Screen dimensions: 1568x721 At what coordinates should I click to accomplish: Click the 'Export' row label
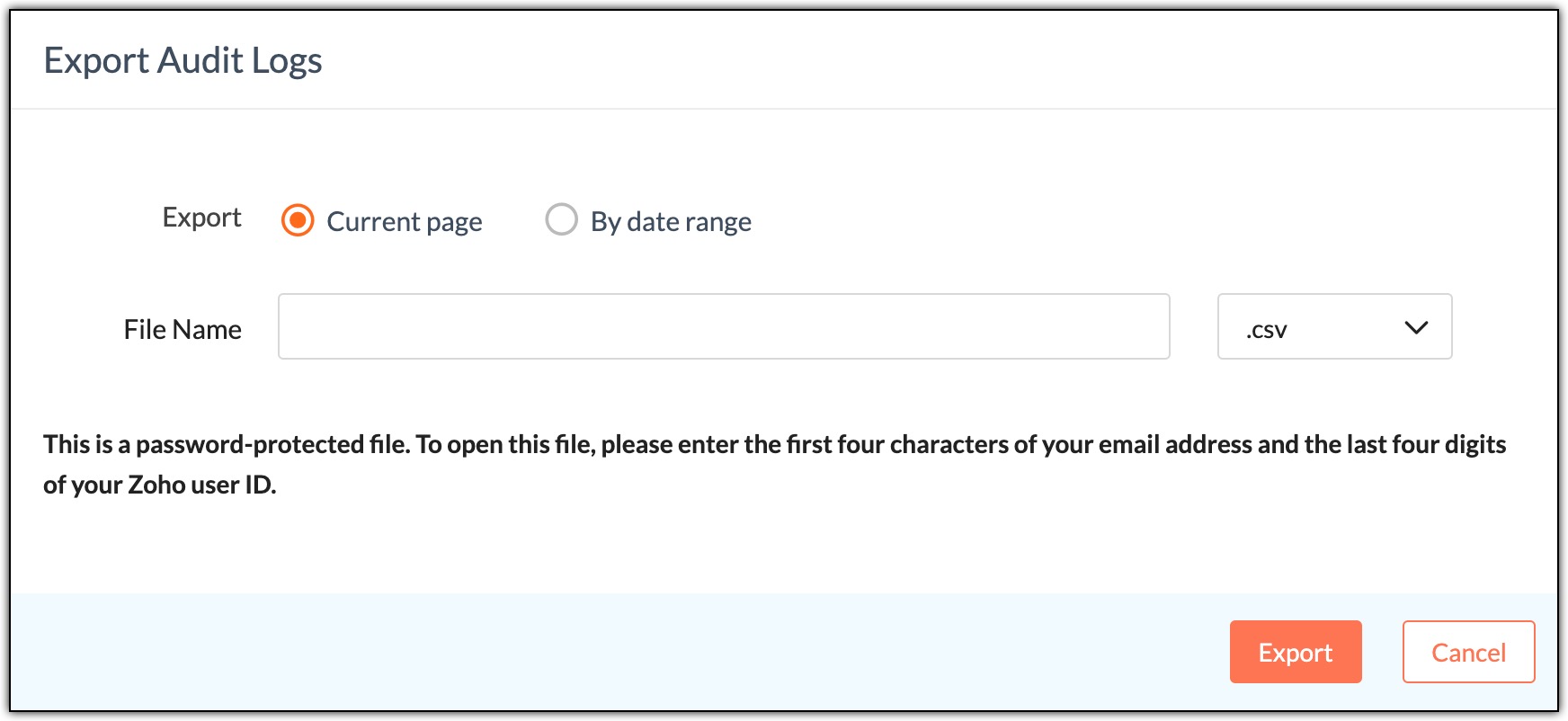[201, 218]
